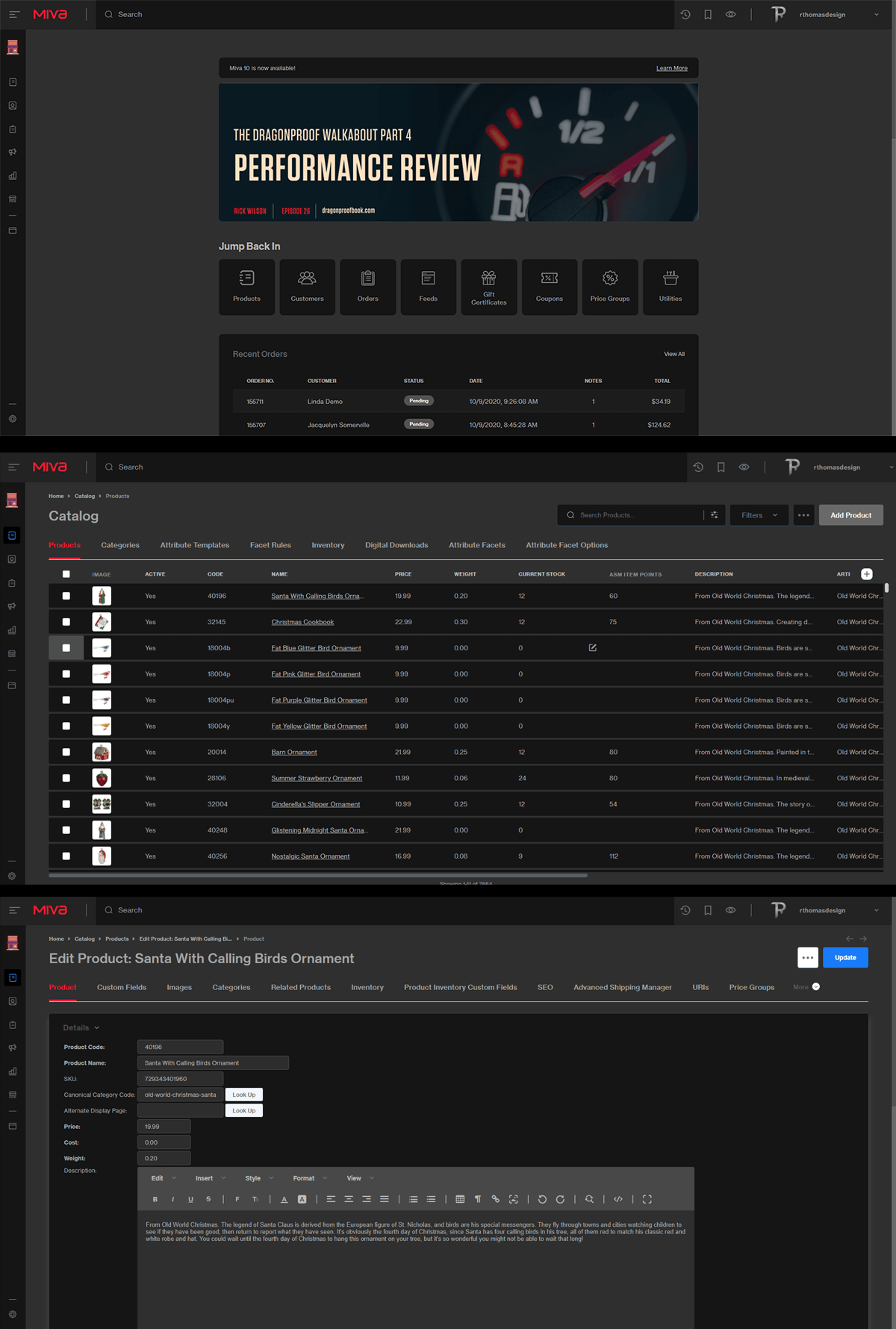Open the View menu in the description editor
Image resolution: width=896 pixels, height=1329 pixels.
point(361,1178)
